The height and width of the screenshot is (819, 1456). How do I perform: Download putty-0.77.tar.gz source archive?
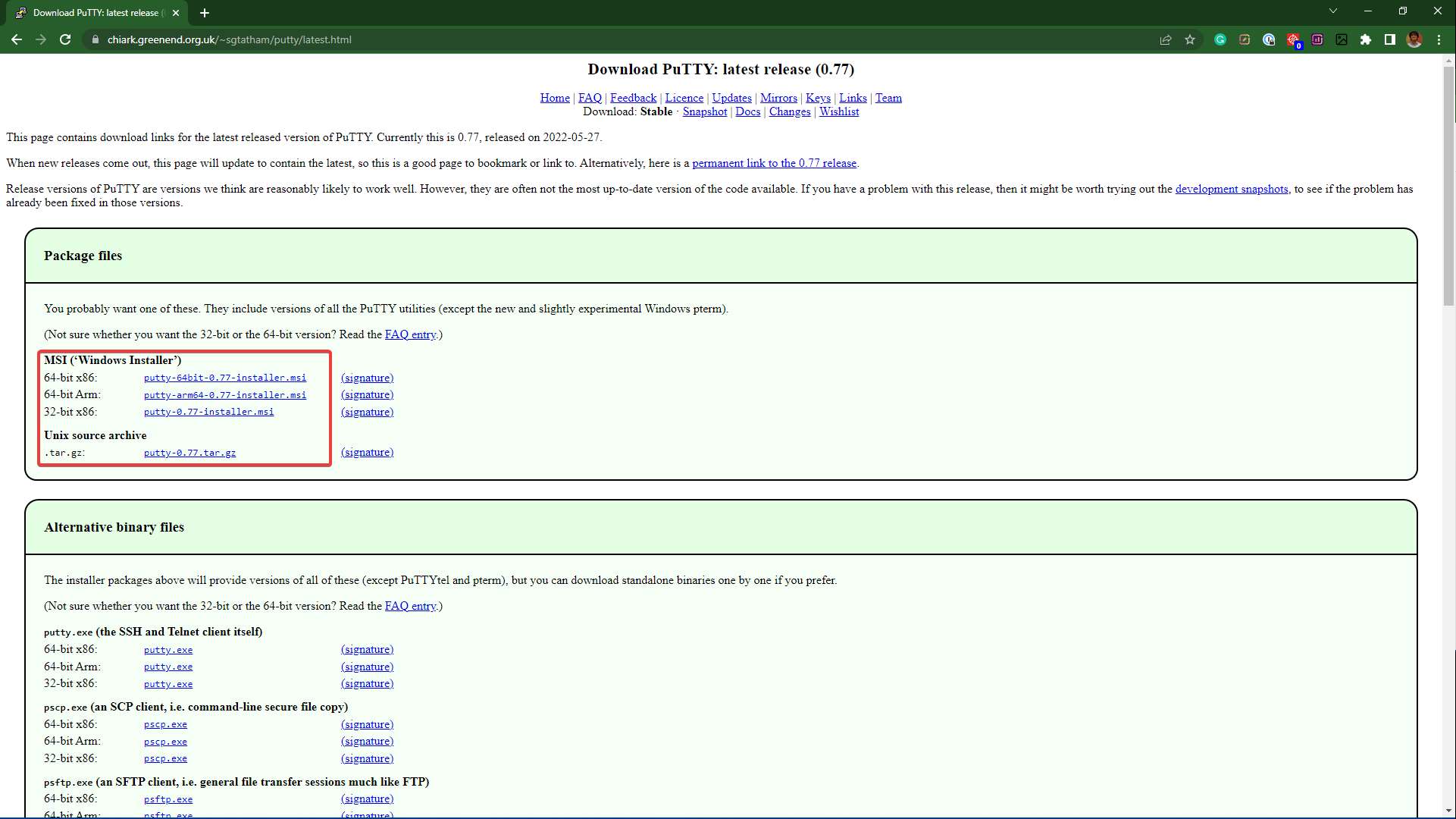point(190,453)
